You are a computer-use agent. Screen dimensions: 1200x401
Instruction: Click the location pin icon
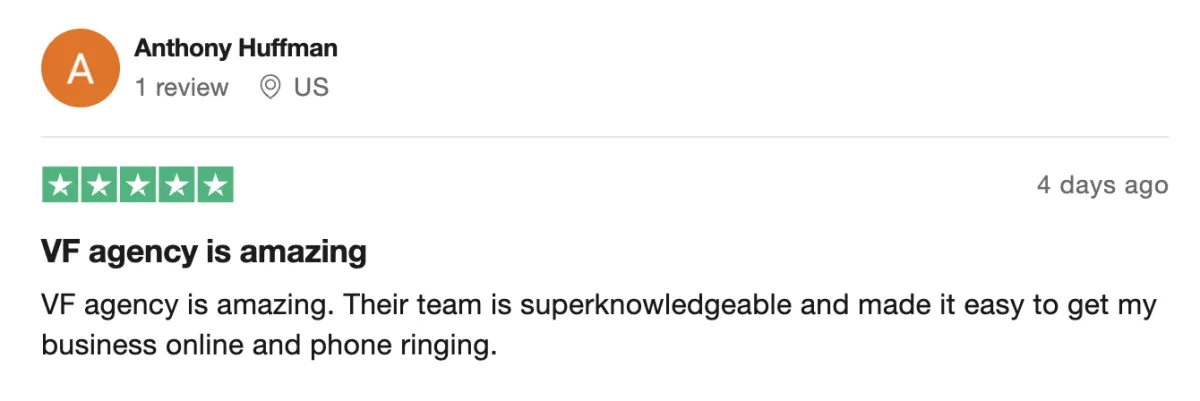tap(270, 88)
